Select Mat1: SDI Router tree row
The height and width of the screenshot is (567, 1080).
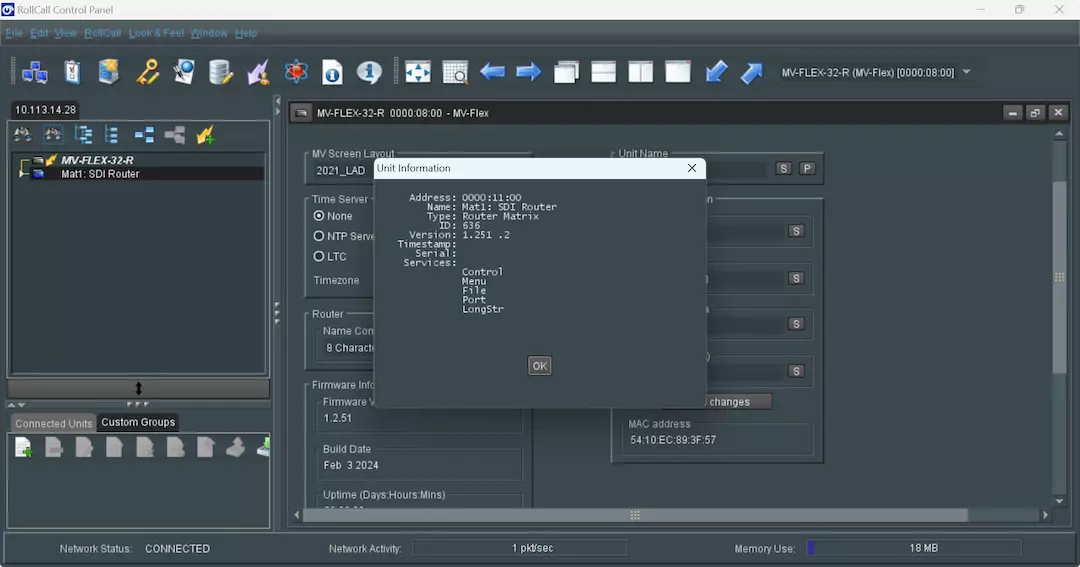pyautogui.click(x=100, y=174)
